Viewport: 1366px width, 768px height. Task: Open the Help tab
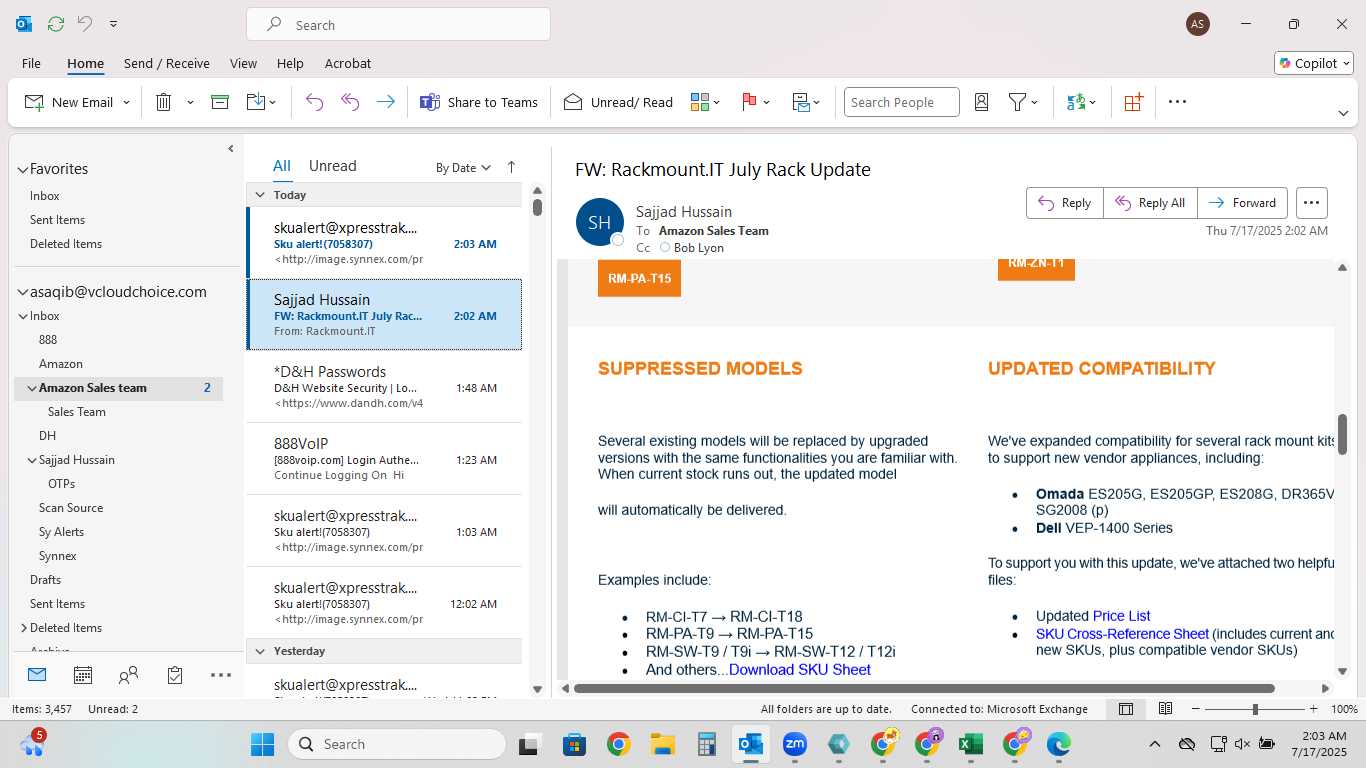290,63
